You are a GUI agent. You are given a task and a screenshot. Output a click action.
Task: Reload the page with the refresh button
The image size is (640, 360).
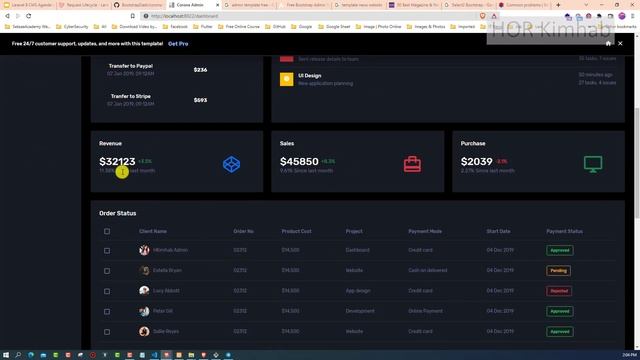29,16
